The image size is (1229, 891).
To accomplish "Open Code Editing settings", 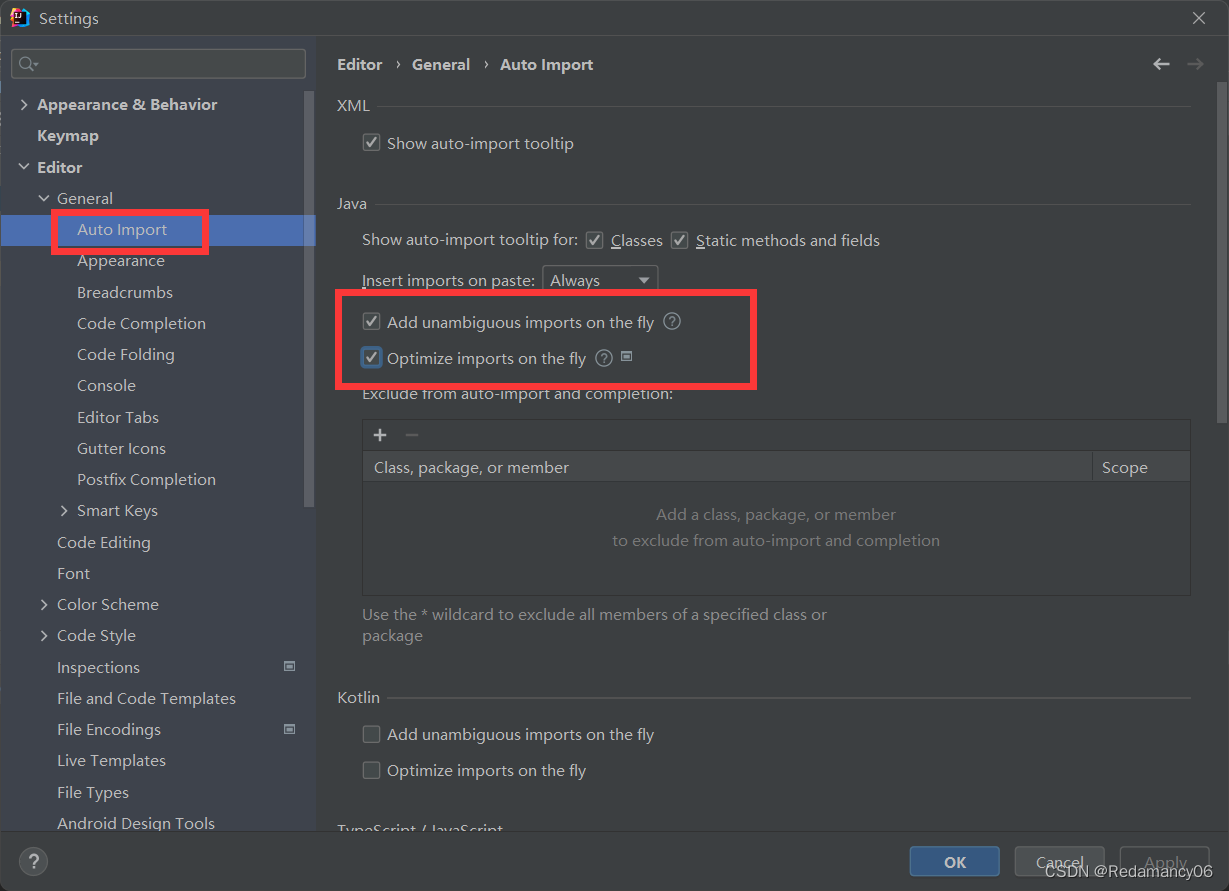I will click(x=104, y=542).
